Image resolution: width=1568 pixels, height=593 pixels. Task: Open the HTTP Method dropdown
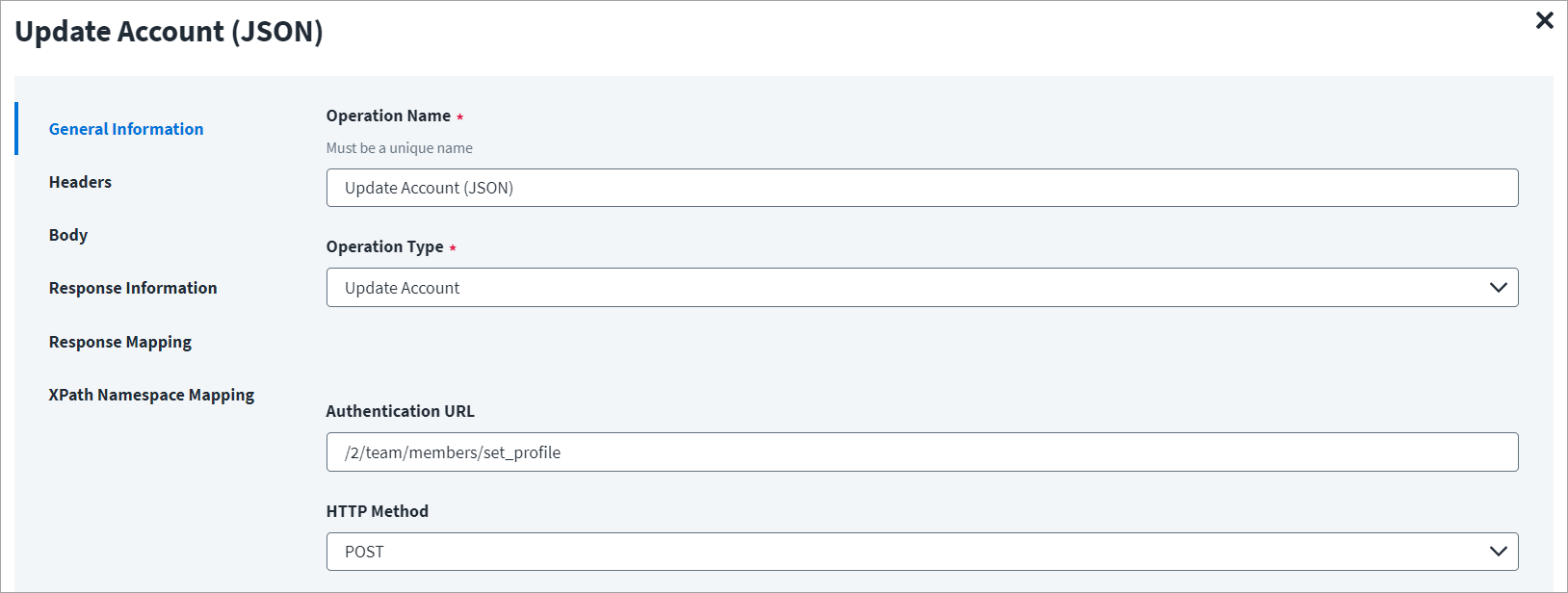pyautogui.click(x=922, y=551)
